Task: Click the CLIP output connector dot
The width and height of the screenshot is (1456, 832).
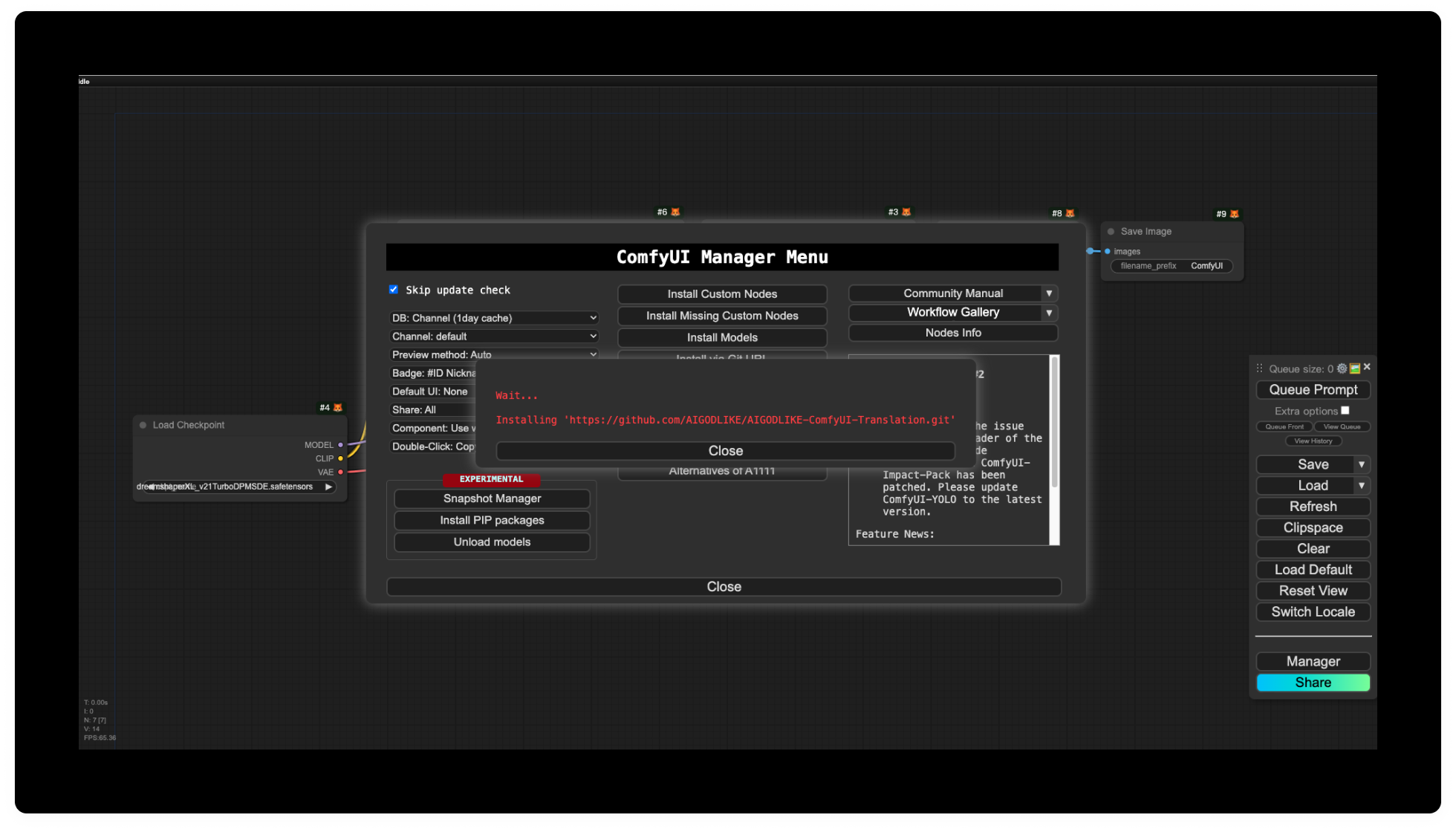Action: pyautogui.click(x=341, y=458)
